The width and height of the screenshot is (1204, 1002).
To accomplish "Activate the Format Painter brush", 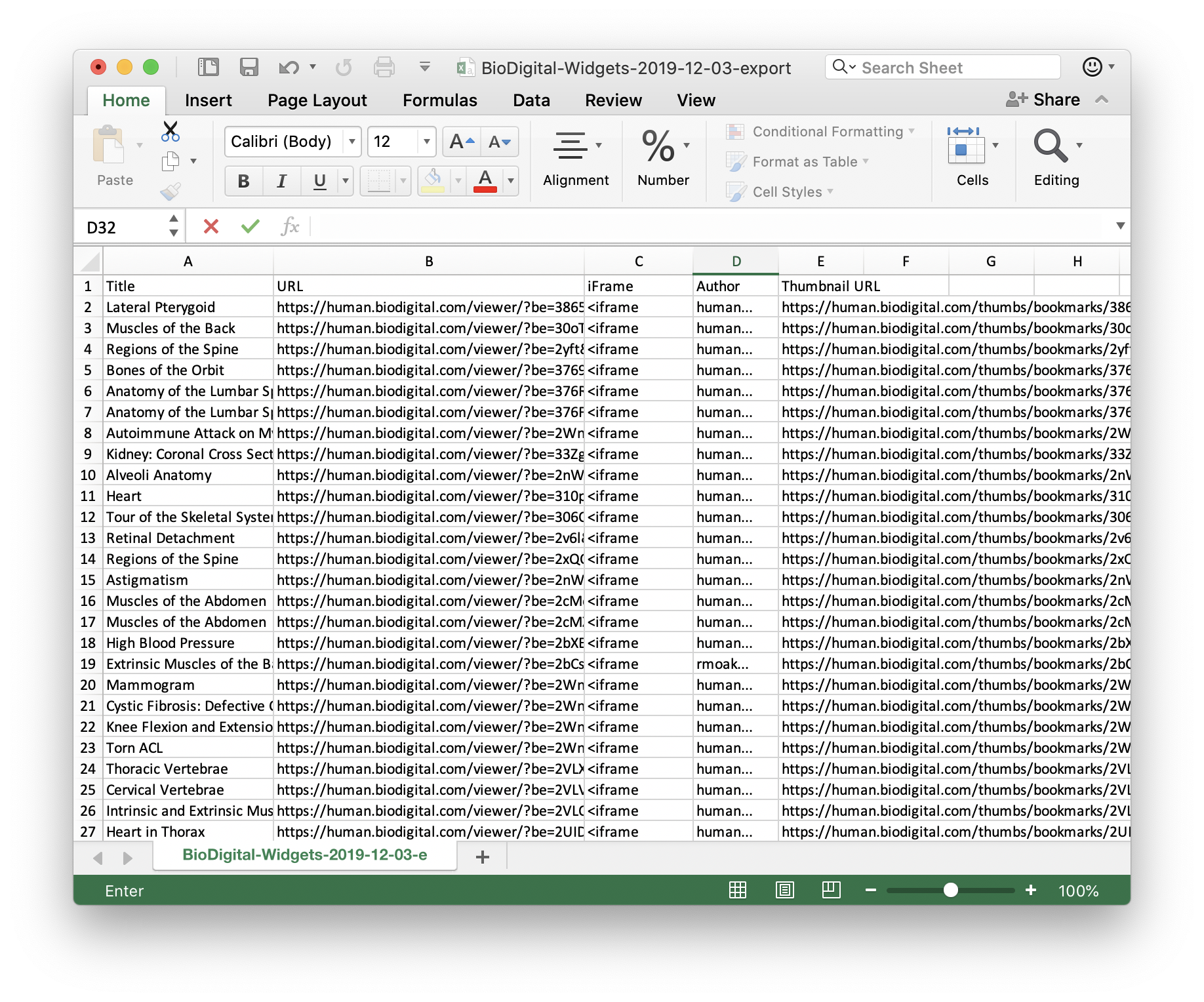I will click(171, 191).
